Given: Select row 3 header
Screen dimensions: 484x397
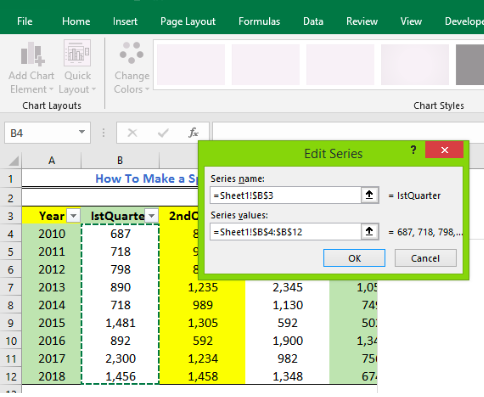Looking at the screenshot, I should click(x=11, y=216).
